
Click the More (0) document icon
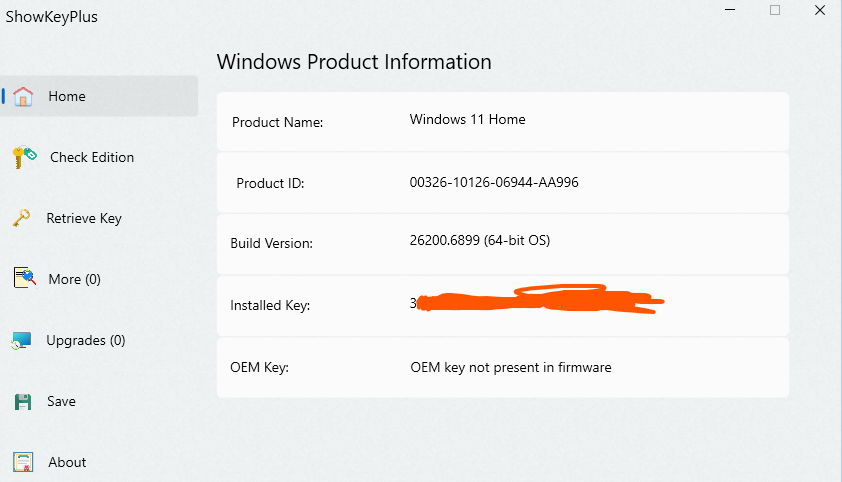click(x=24, y=279)
